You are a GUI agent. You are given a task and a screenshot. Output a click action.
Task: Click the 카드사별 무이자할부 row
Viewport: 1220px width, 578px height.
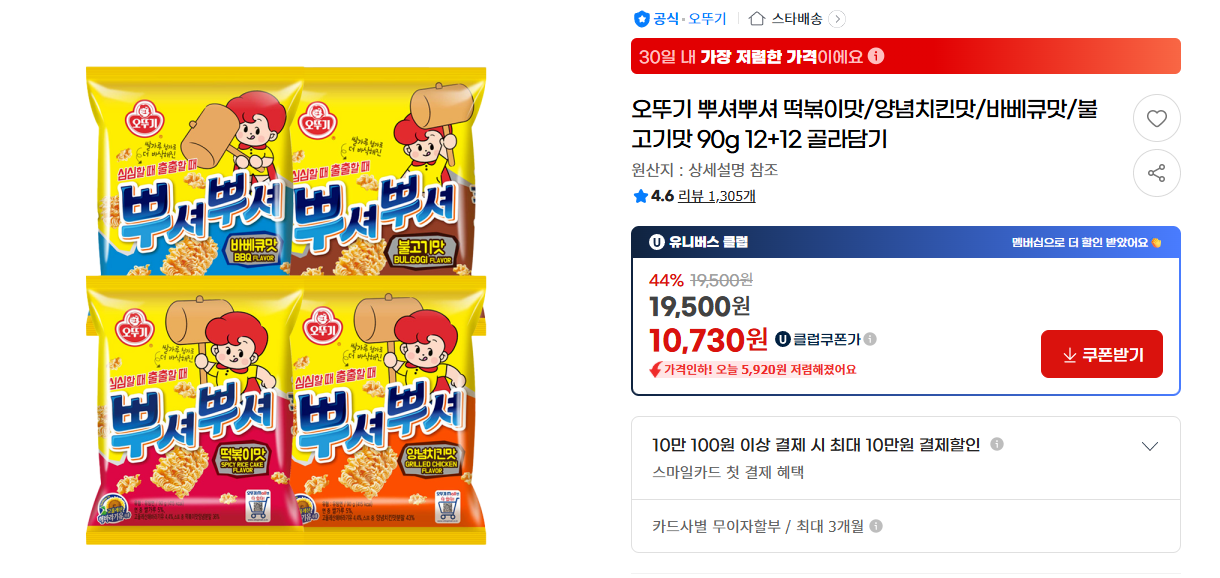(x=757, y=527)
